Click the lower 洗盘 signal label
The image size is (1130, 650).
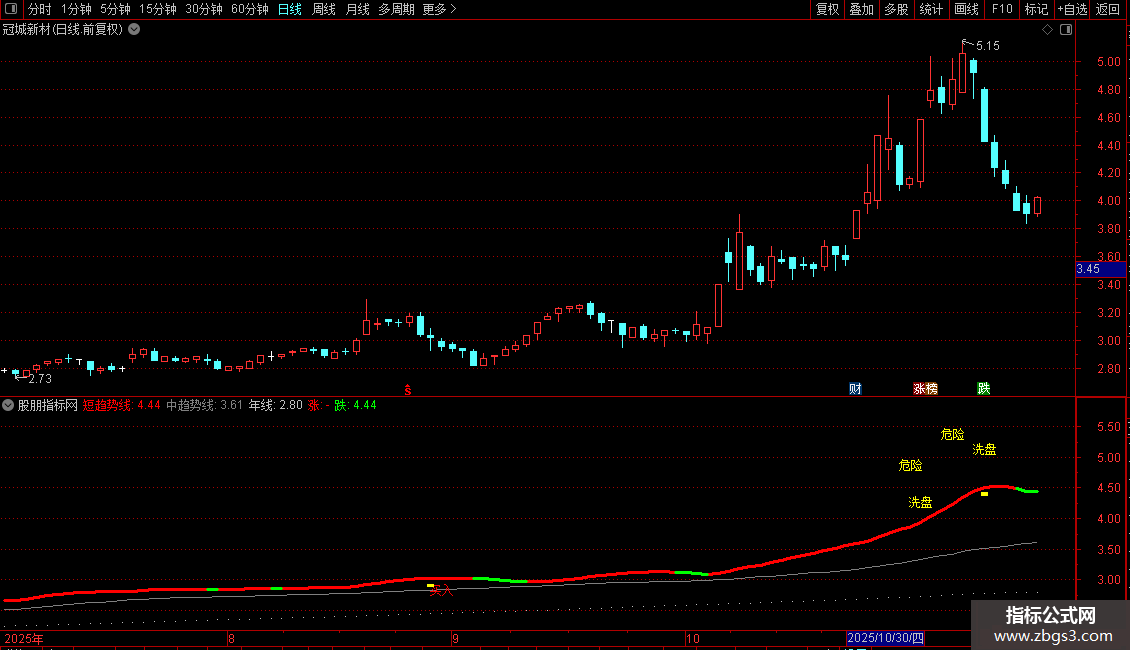(920, 502)
